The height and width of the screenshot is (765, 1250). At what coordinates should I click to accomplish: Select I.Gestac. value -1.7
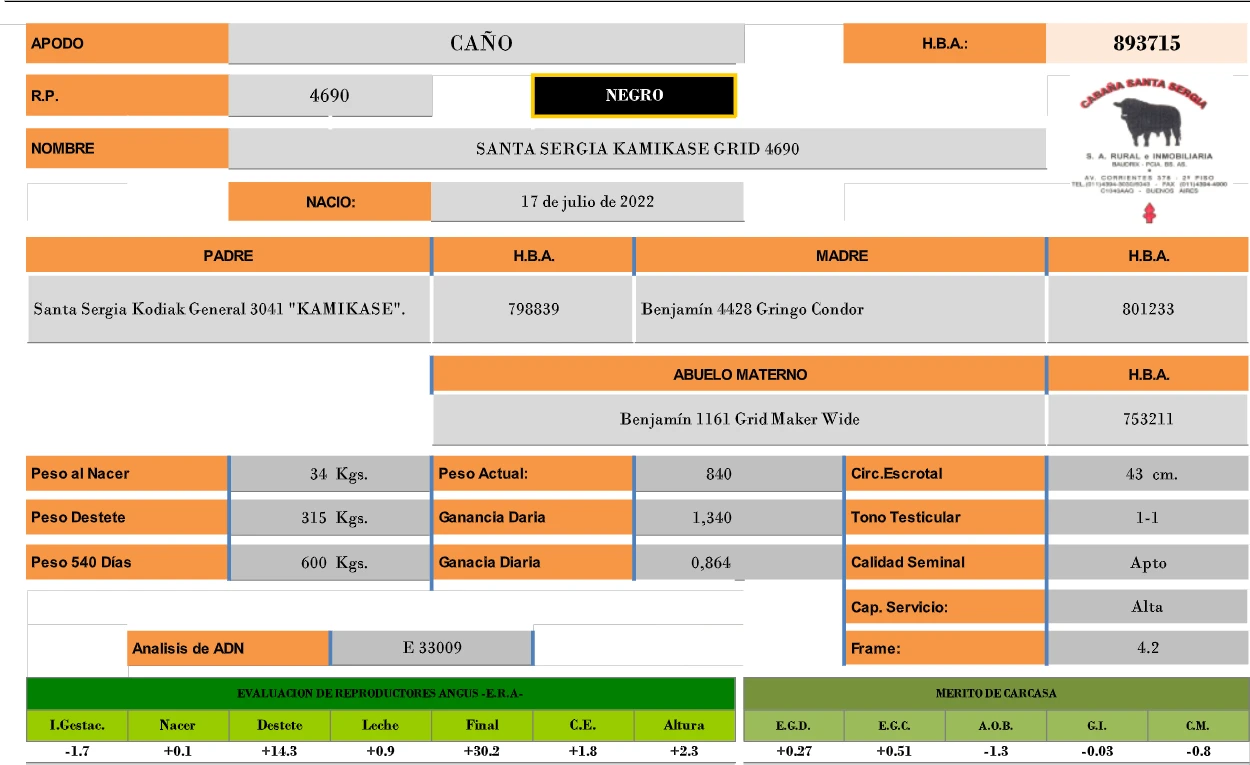click(77, 752)
